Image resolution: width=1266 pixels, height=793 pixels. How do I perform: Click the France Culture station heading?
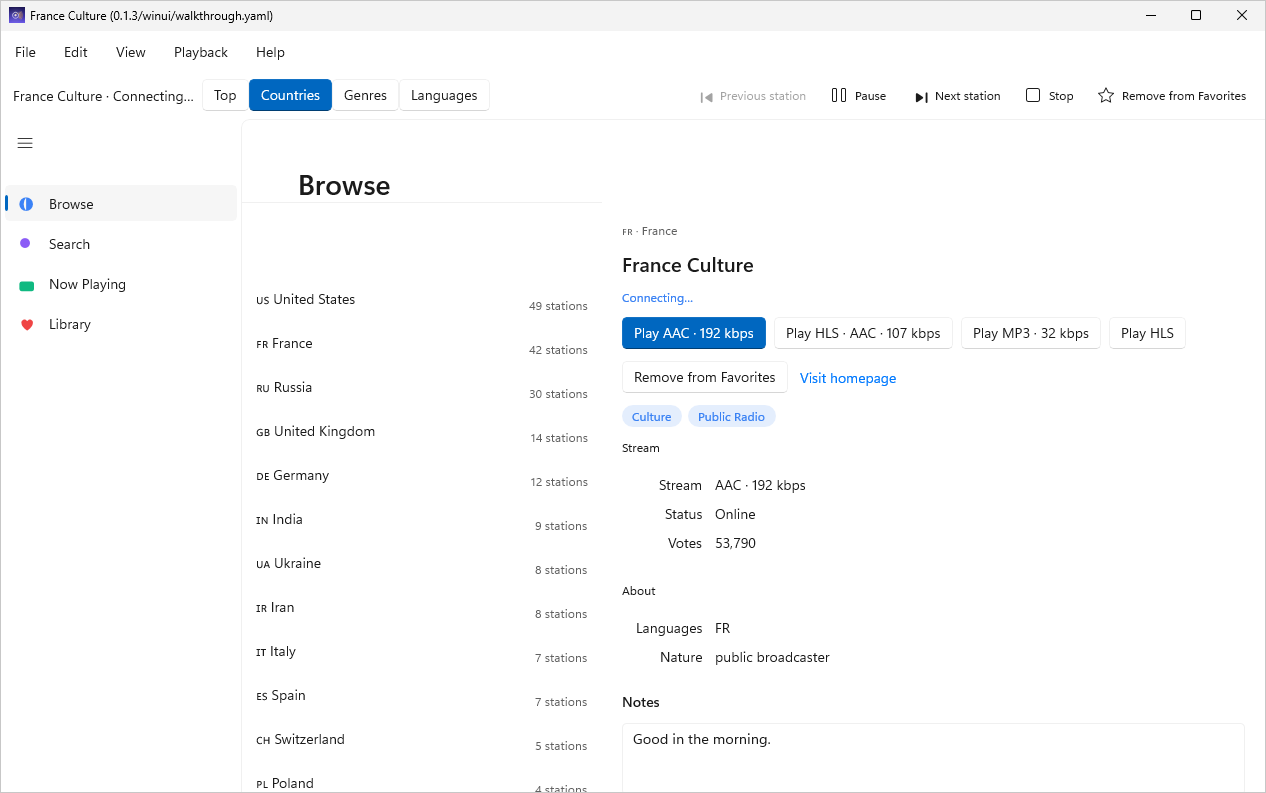click(688, 265)
